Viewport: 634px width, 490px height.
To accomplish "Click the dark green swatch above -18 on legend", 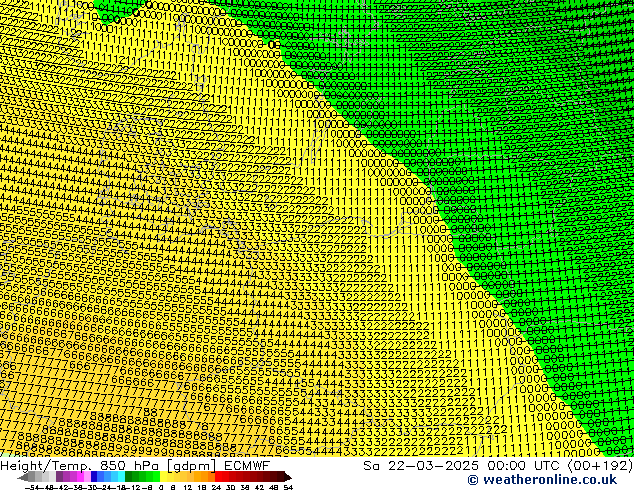I will (x=128, y=477).
